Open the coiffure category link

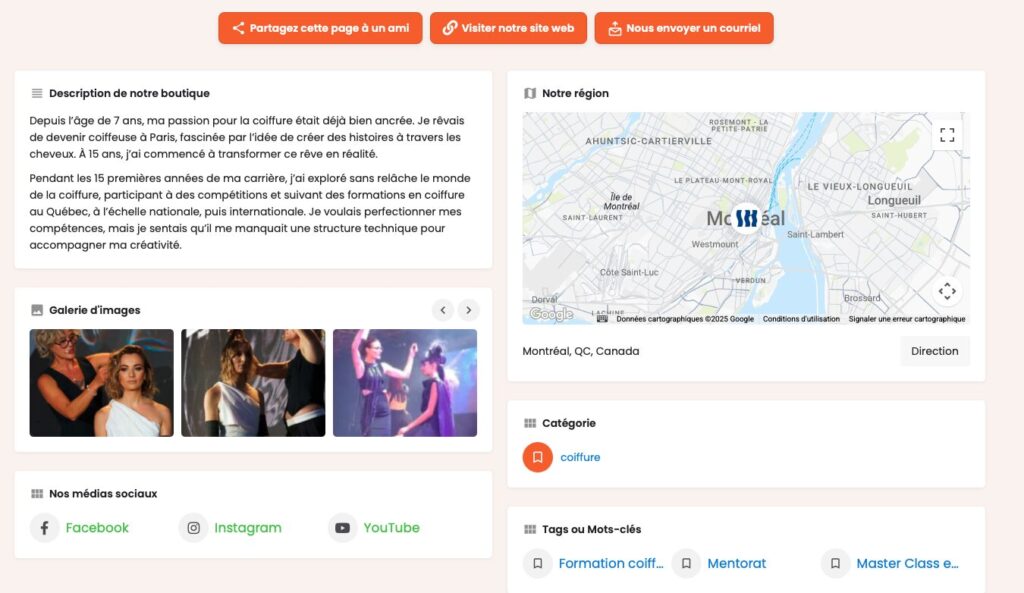coord(580,457)
